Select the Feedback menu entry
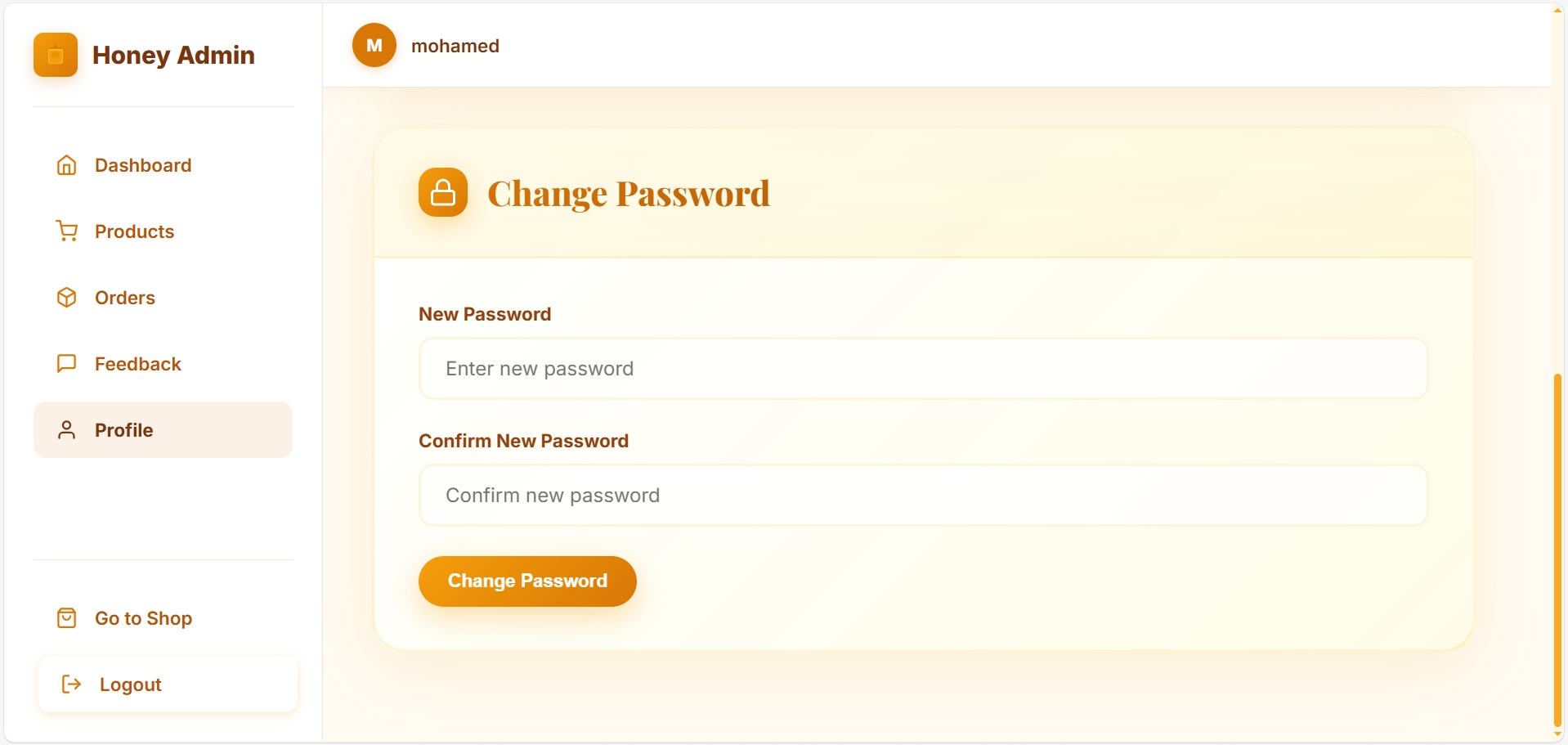Image resolution: width=1568 pixels, height=745 pixels. pyautogui.click(x=138, y=364)
